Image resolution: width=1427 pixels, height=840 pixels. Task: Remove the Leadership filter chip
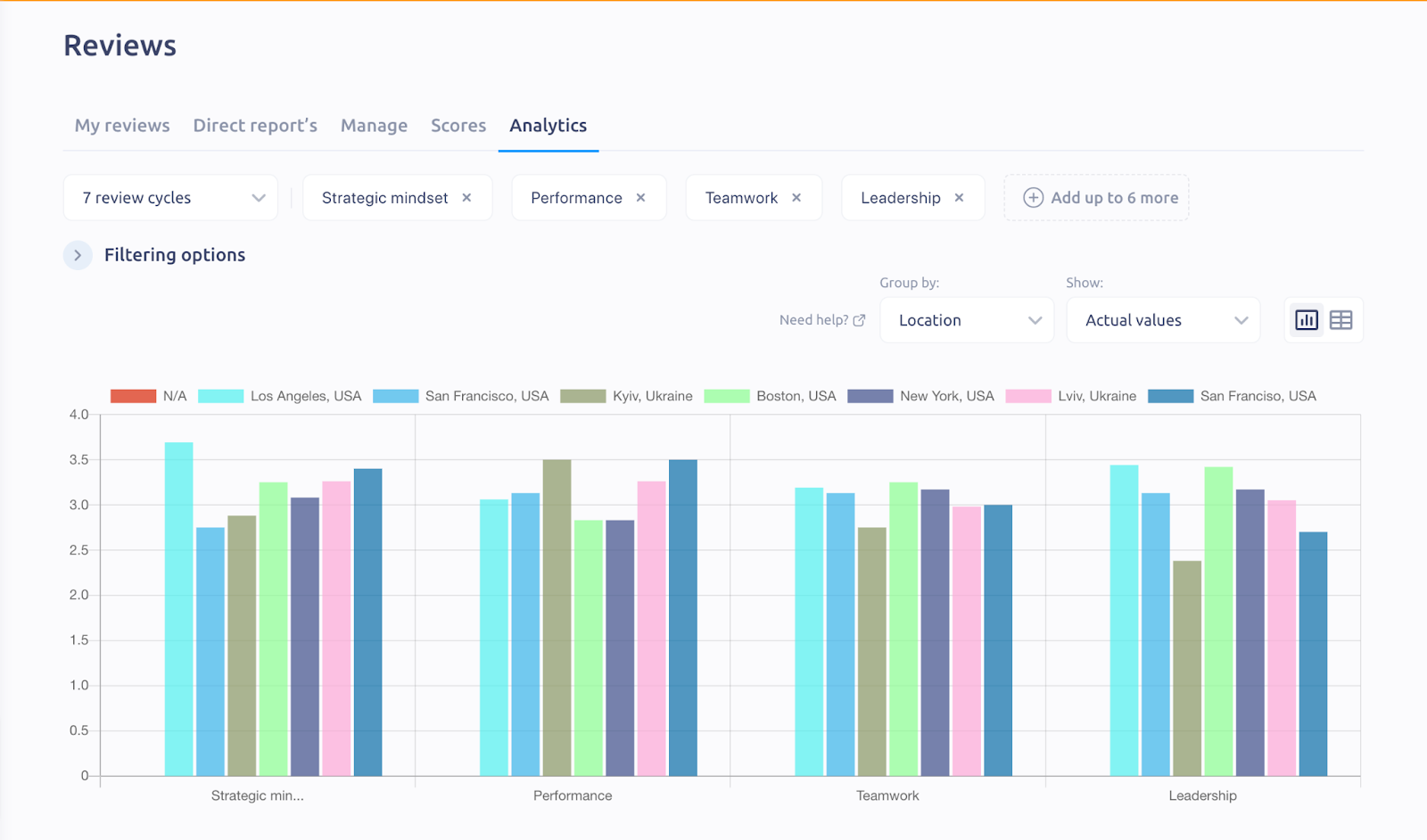(x=960, y=197)
